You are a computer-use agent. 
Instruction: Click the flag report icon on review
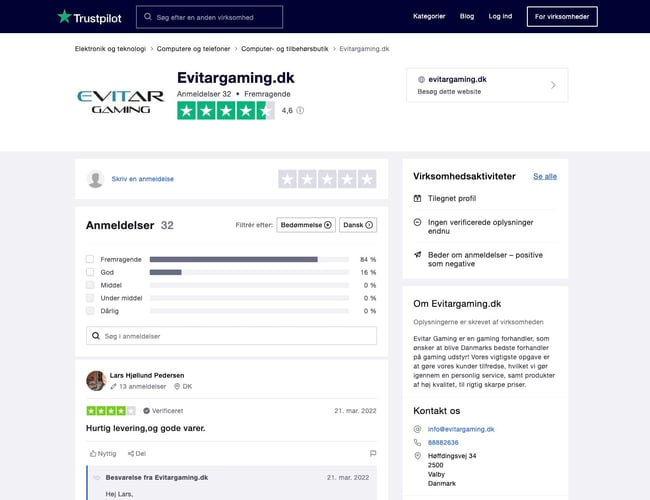pos(373,454)
